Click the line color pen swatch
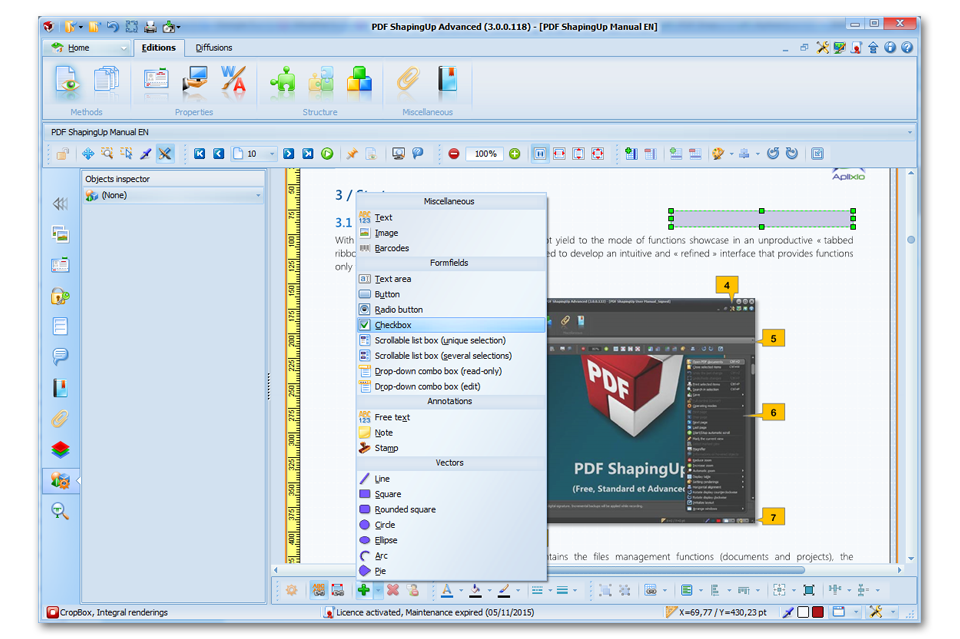 pos(503,590)
